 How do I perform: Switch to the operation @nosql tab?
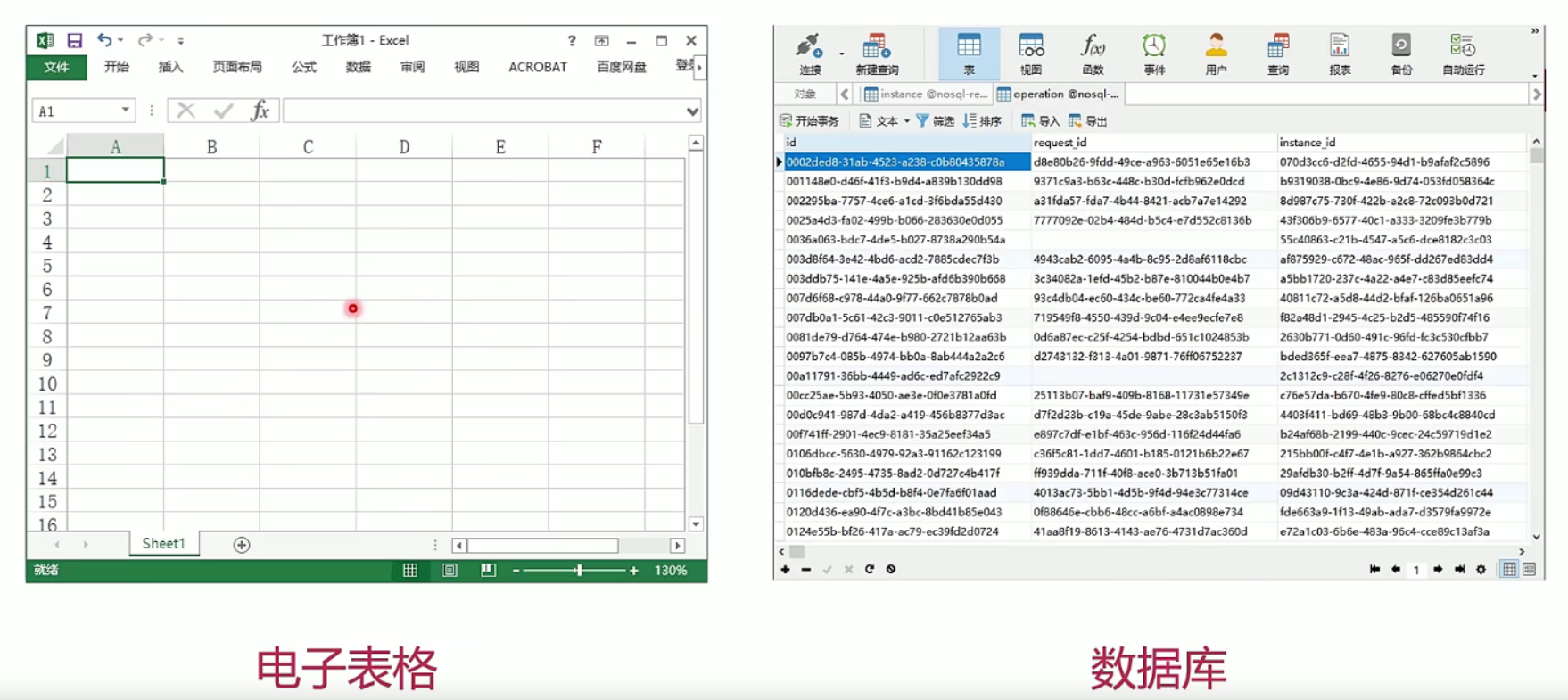pyautogui.click(x=1058, y=94)
